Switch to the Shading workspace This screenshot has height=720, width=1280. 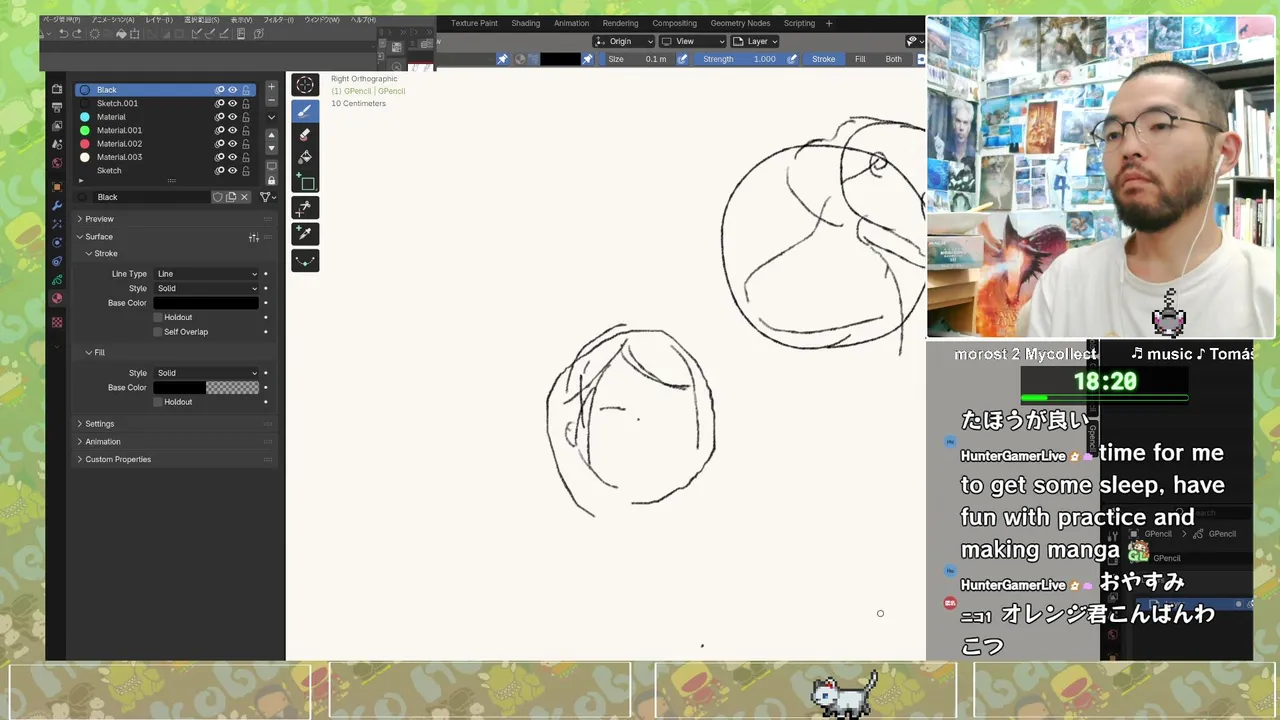pyautogui.click(x=525, y=23)
